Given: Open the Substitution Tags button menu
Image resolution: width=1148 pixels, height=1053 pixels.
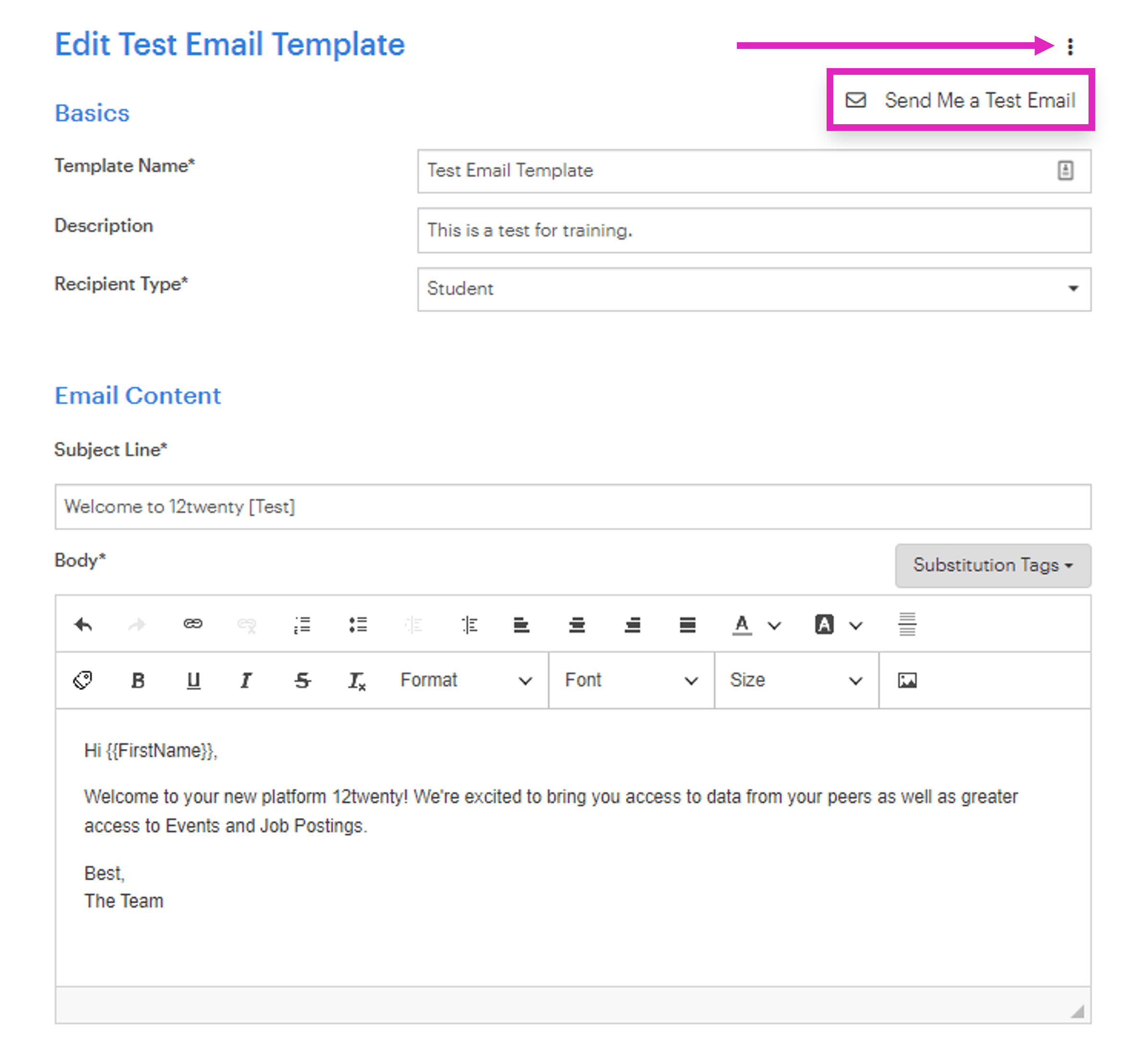Looking at the screenshot, I should coord(993,565).
